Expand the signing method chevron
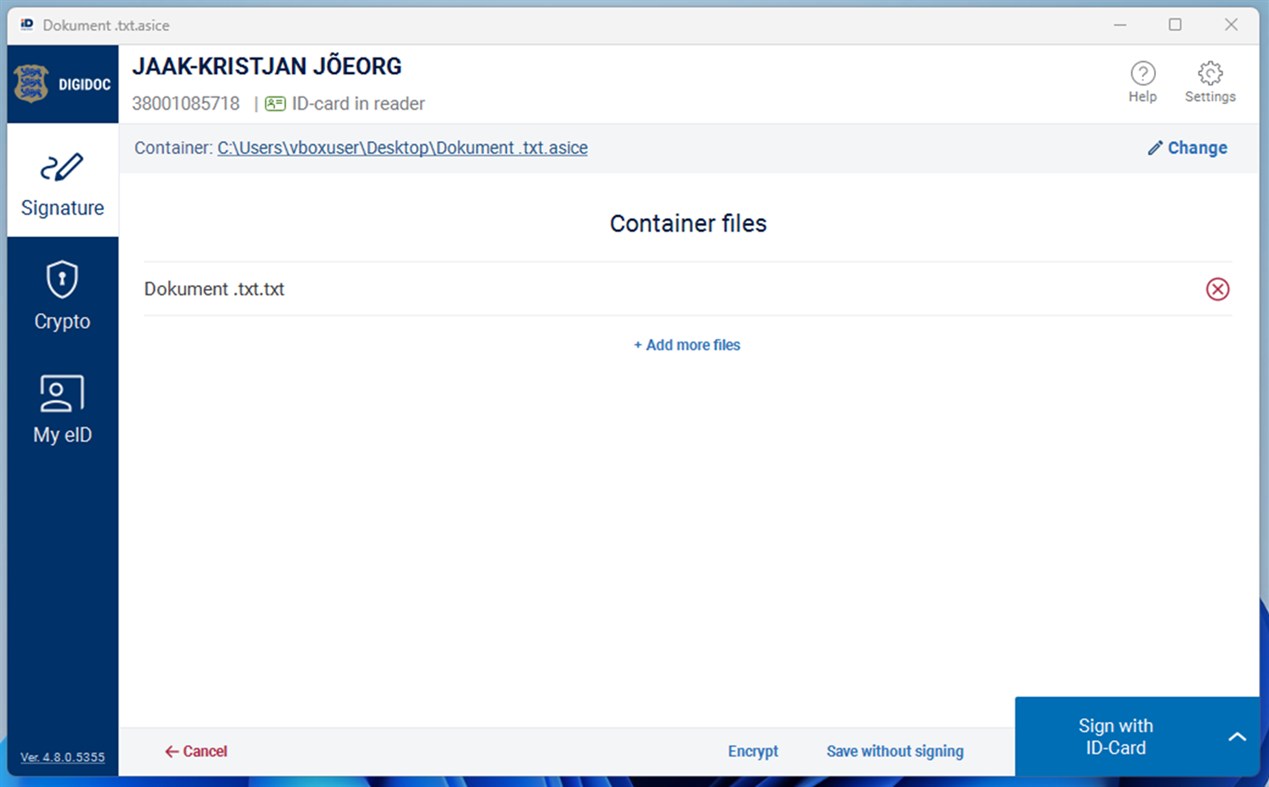 tap(1237, 737)
